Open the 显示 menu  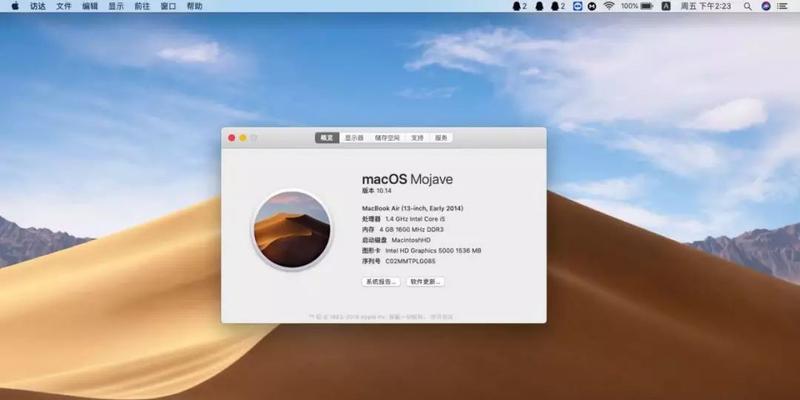116,6
